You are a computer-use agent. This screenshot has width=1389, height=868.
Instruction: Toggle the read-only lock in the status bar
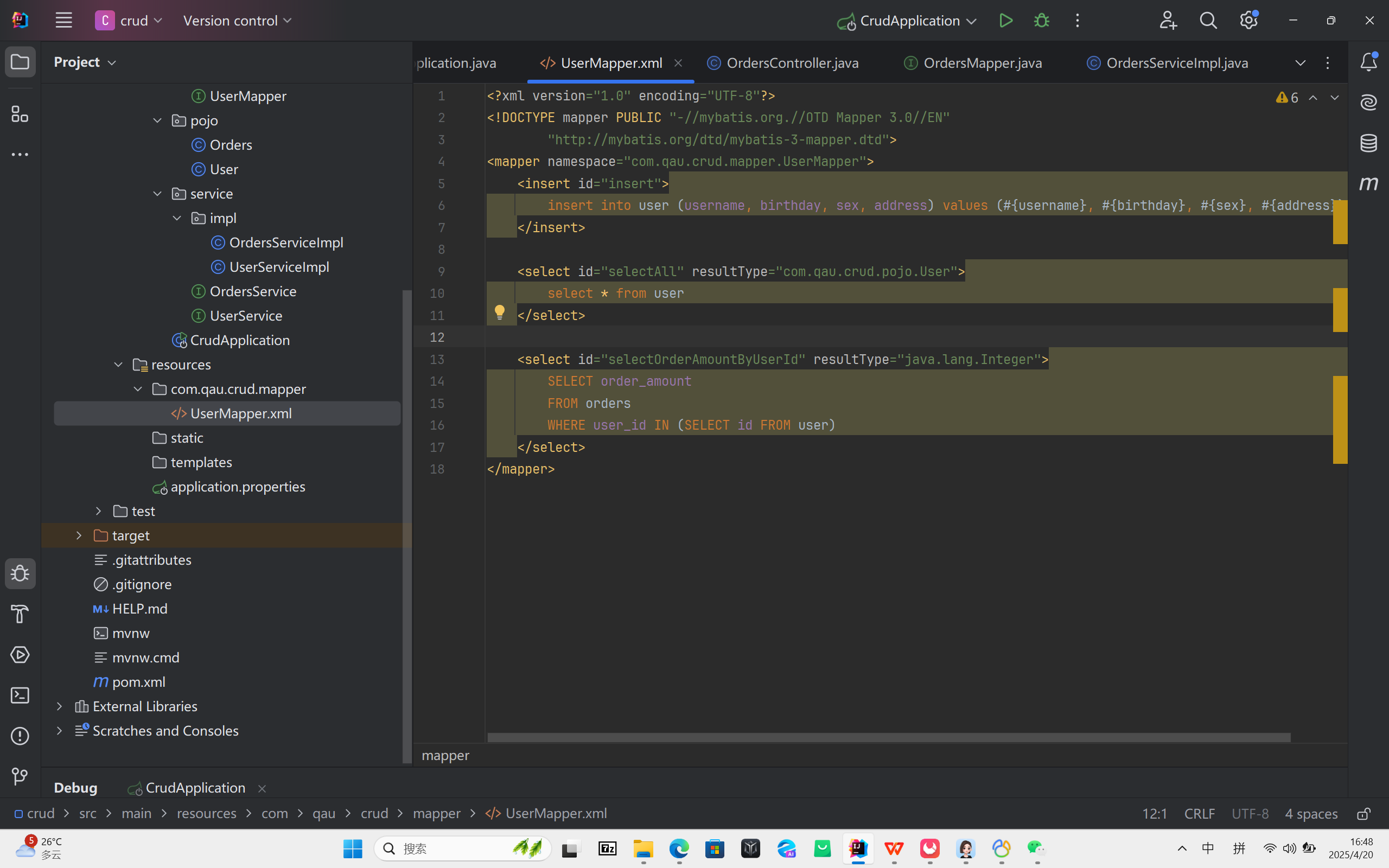(1363, 813)
